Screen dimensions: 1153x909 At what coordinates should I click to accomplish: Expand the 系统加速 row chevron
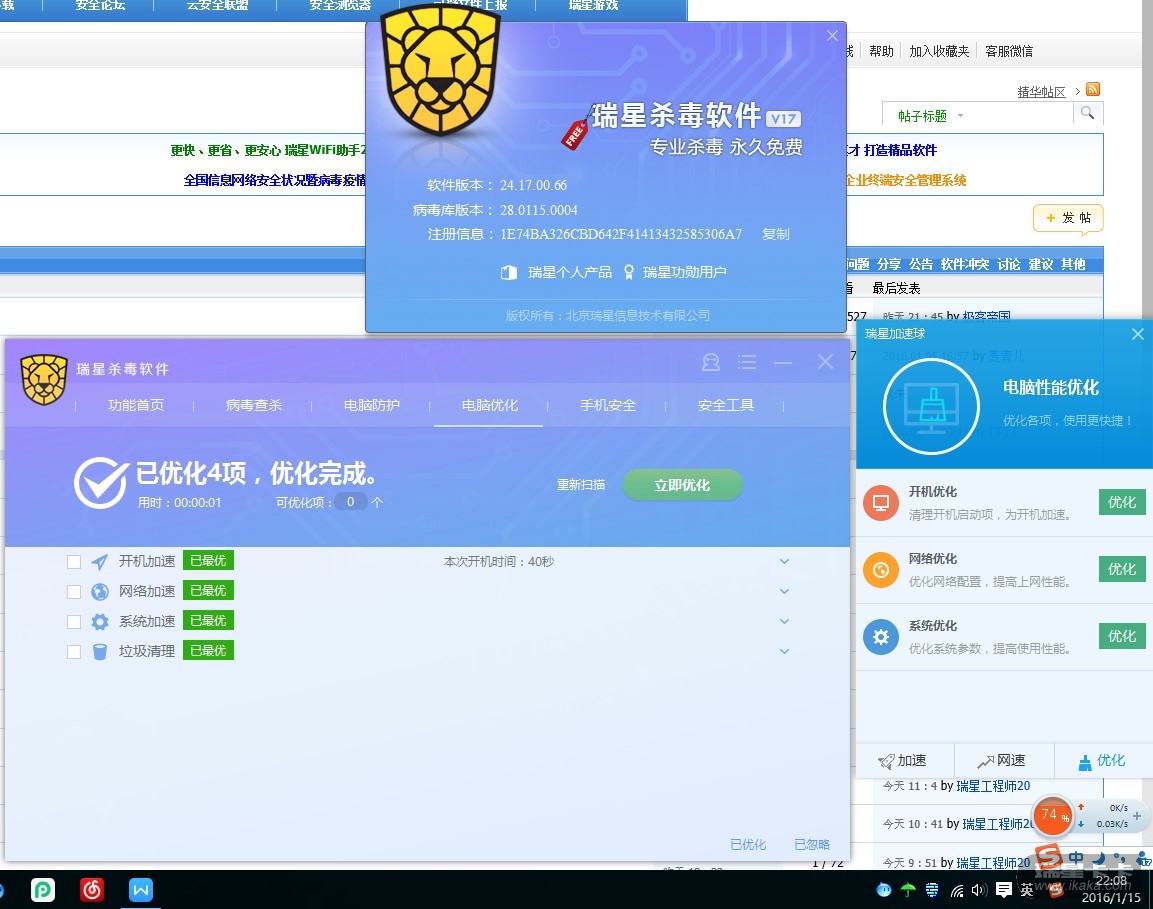tap(785, 621)
